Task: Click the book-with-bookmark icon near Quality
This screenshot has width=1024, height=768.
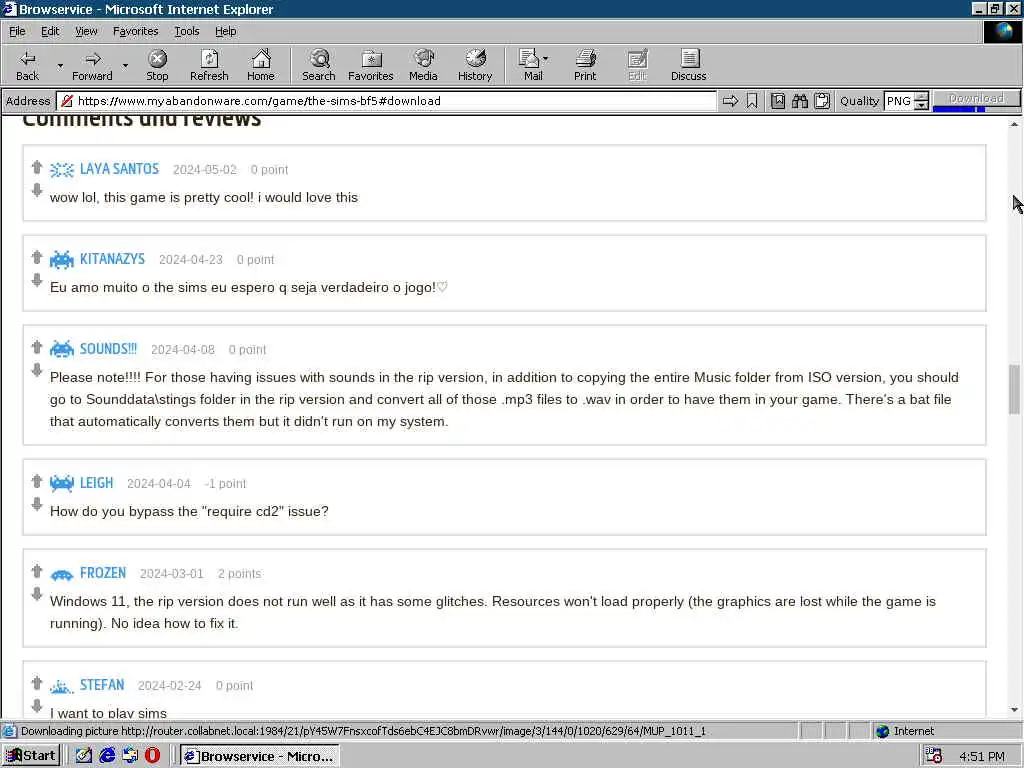Action: tap(778, 101)
